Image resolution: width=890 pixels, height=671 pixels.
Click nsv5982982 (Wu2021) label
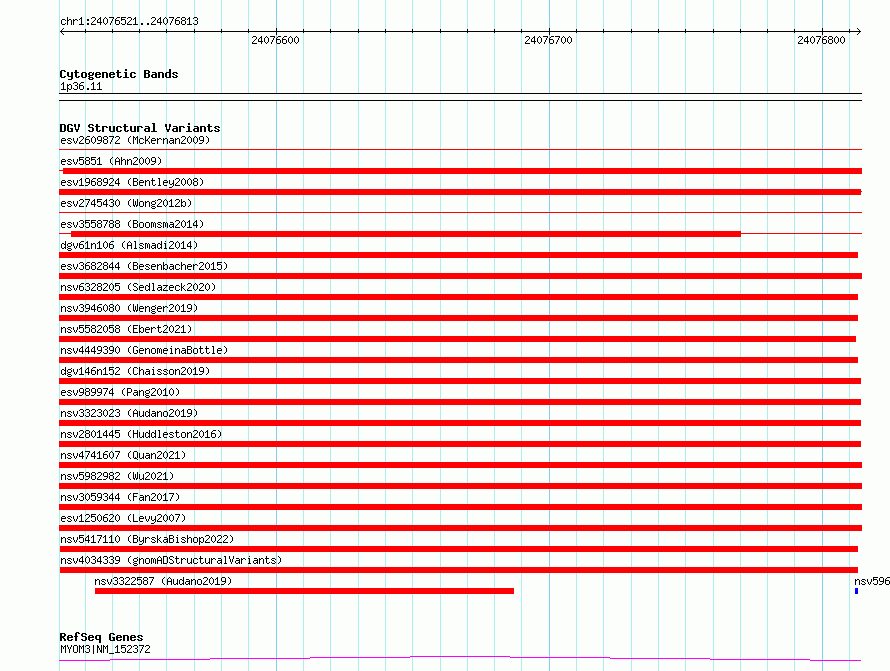[x=117, y=476]
